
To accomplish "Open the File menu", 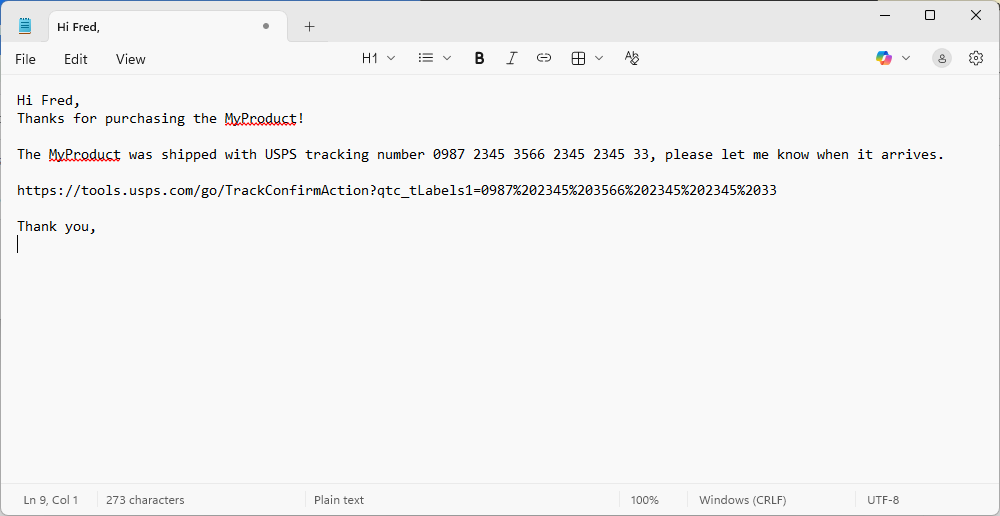I will point(26,59).
